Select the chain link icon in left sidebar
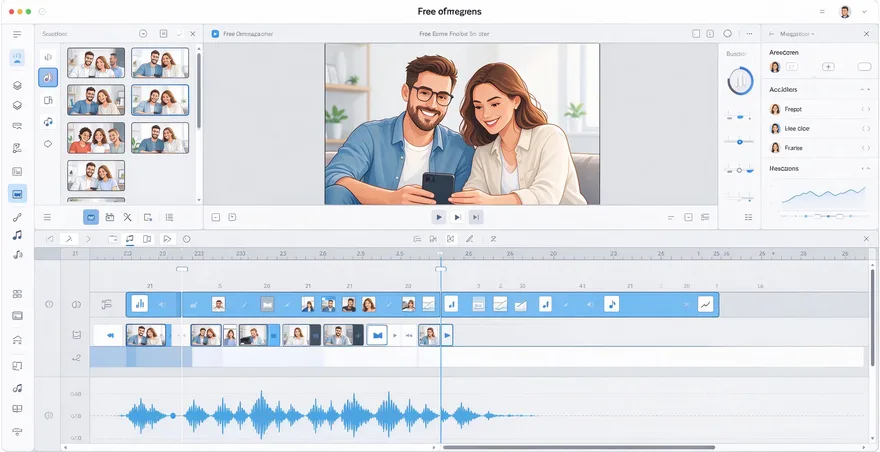 click(x=17, y=217)
